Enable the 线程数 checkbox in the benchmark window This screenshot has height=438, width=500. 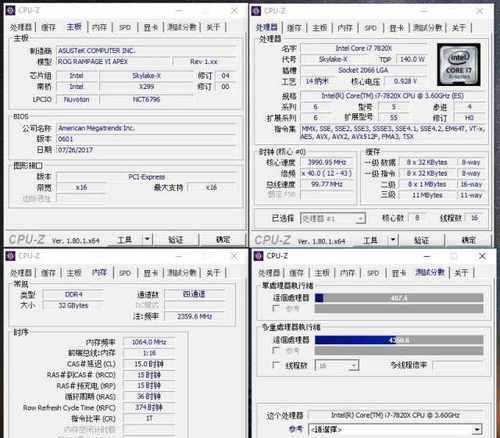coord(276,365)
